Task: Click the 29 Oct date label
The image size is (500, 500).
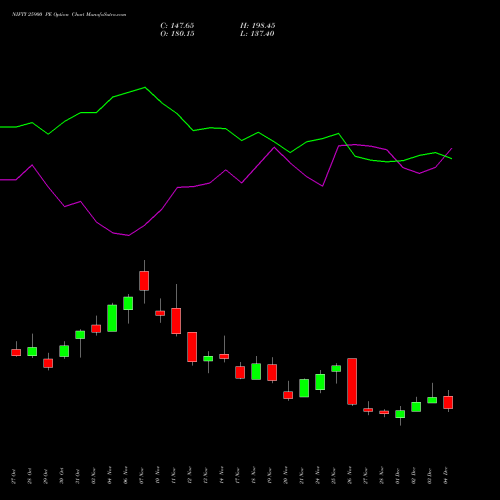Action: pyautogui.click(x=46, y=476)
